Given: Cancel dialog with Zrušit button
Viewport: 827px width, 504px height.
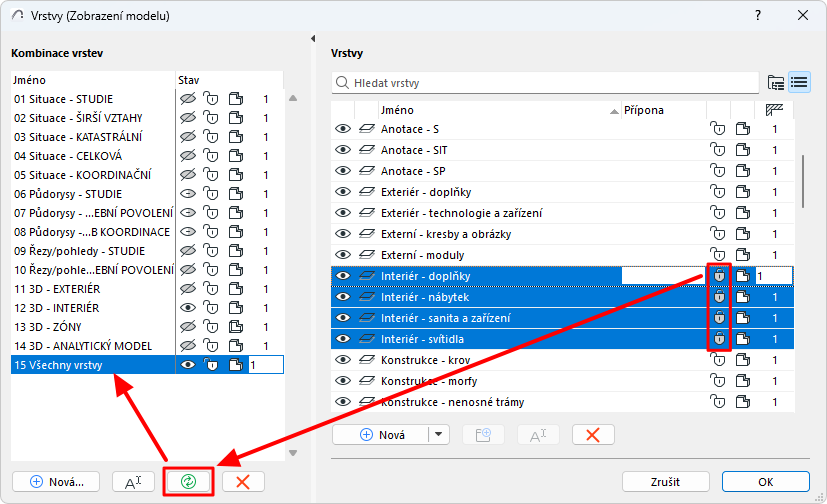Looking at the screenshot, I should 666,481.
